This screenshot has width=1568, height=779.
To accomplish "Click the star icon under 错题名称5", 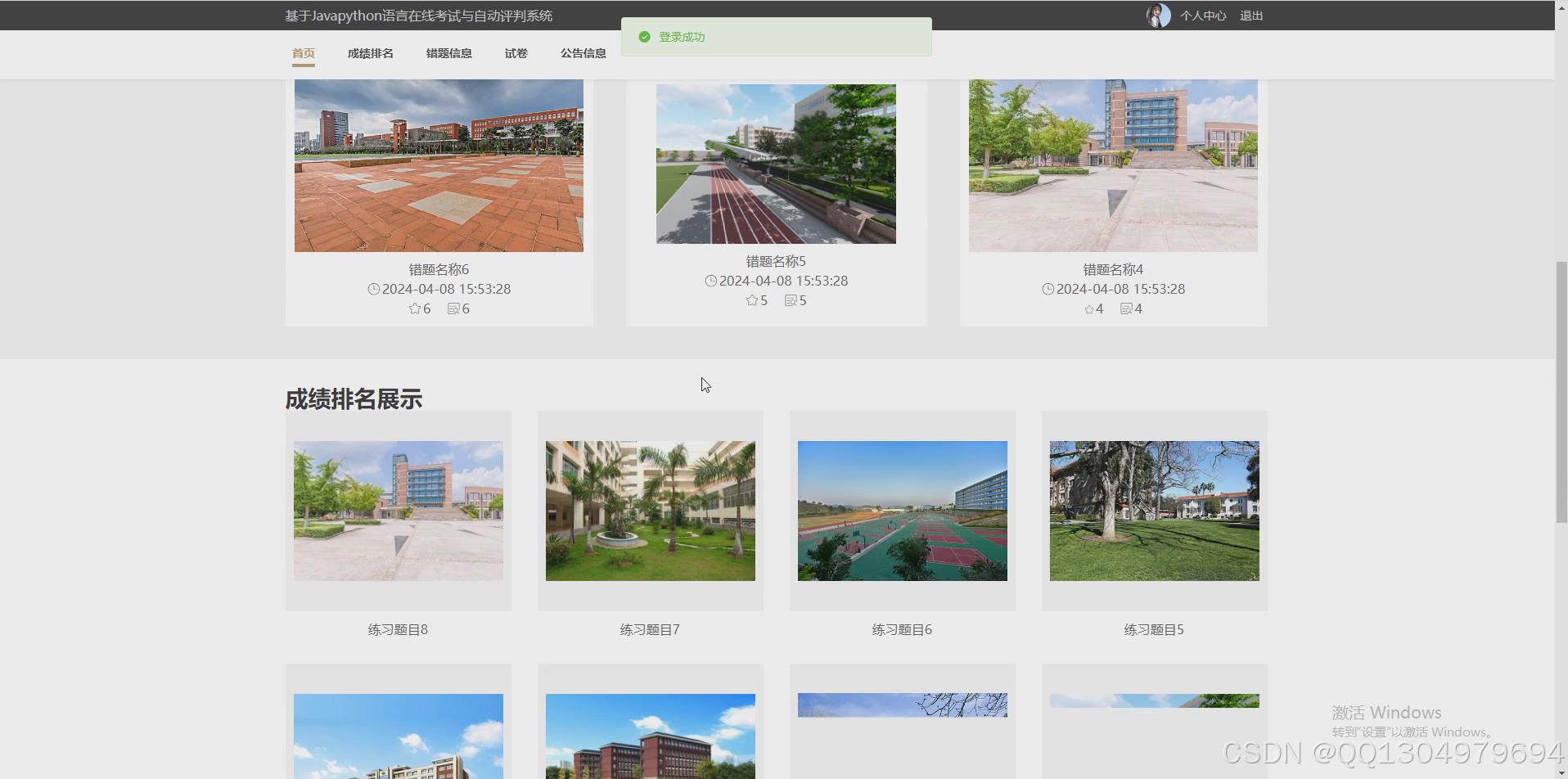I will pyautogui.click(x=752, y=300).
